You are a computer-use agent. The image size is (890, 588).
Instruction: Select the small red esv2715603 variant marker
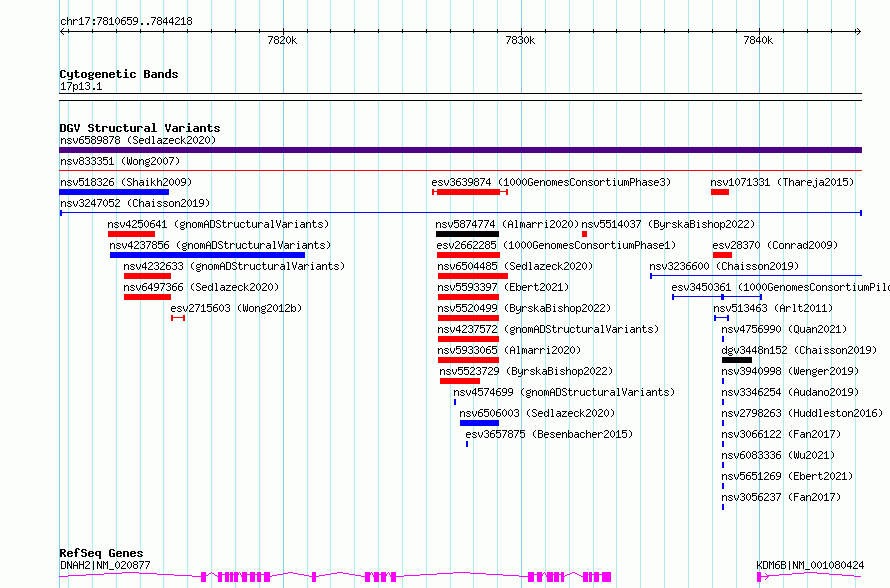178,318
